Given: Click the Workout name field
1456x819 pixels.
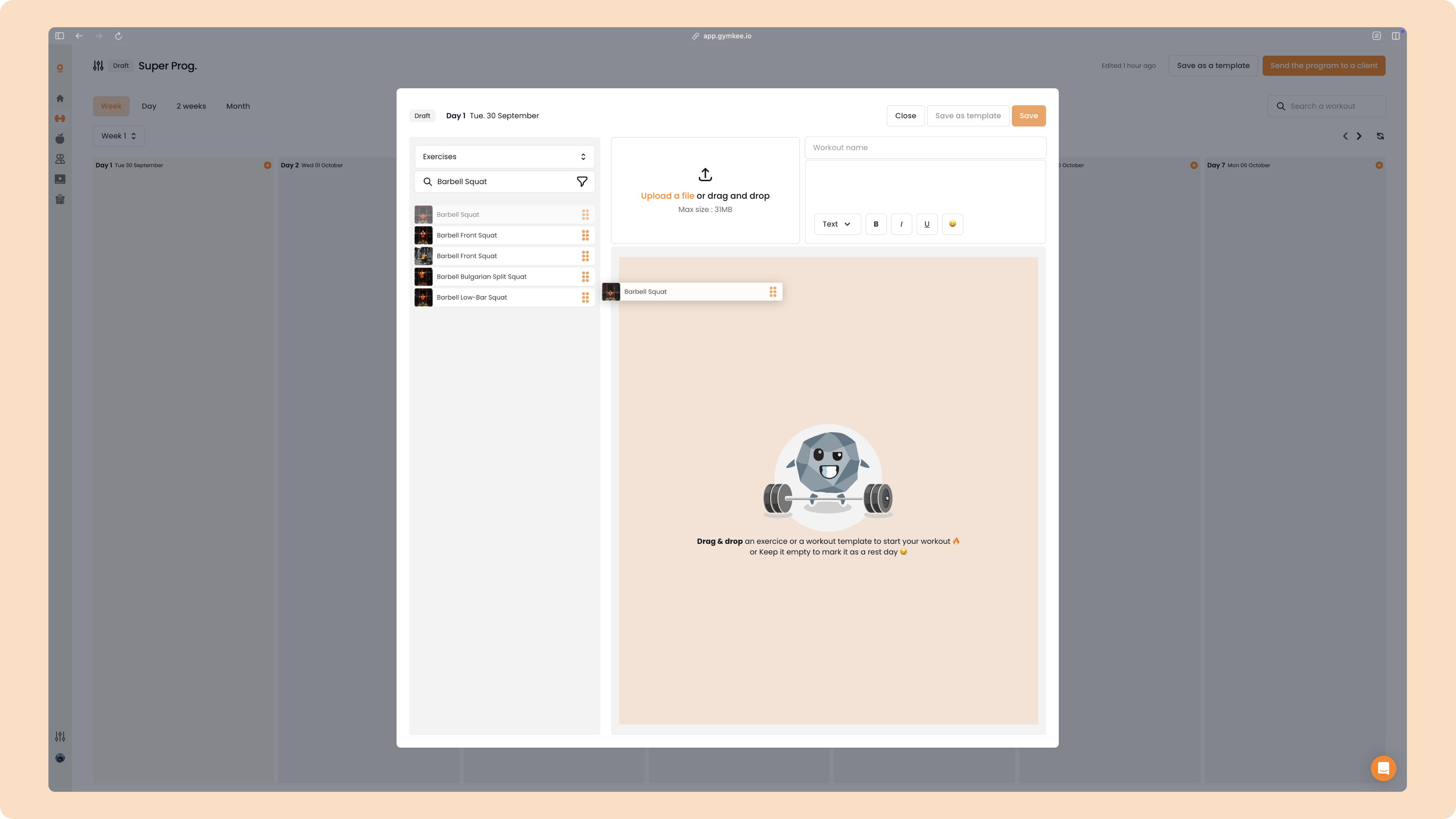Looking at the screenshot, I should (x=925, y=148).
